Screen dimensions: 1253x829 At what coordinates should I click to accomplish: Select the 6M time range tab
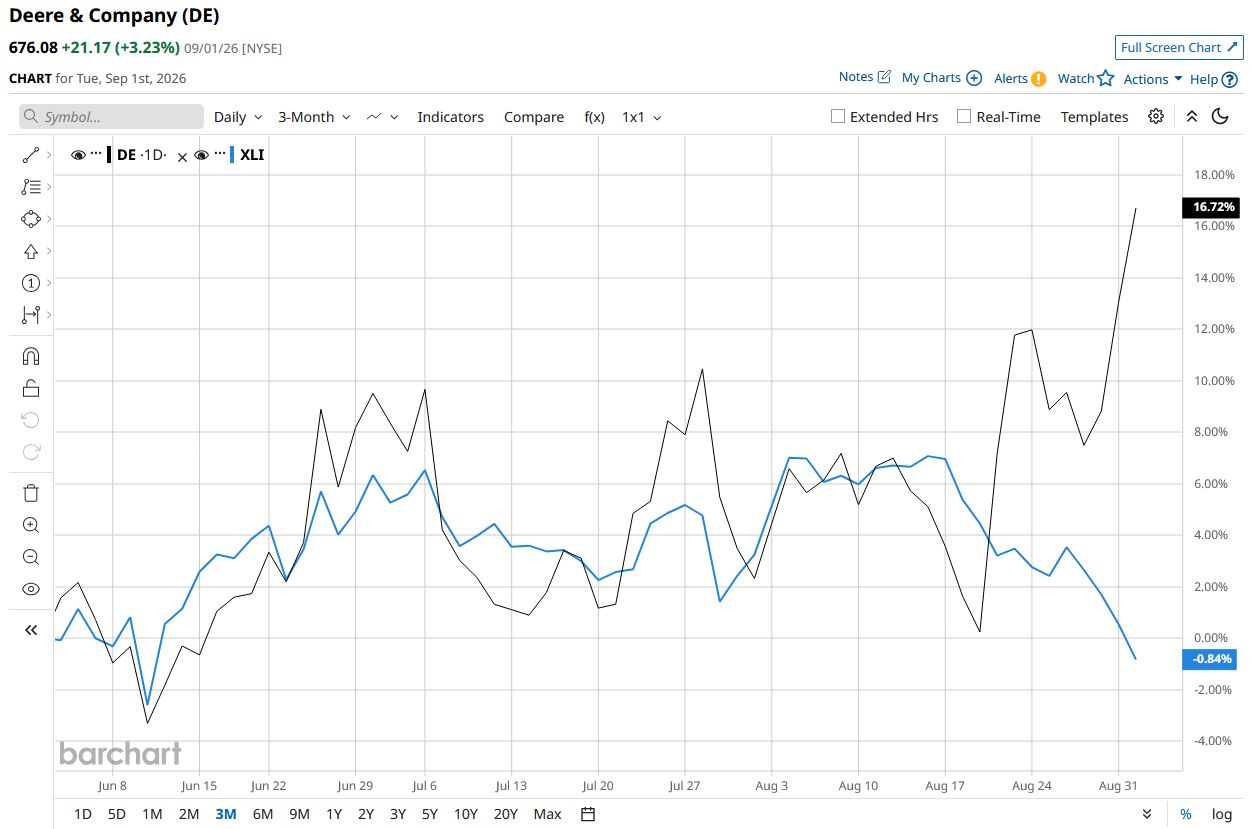click(x=263, y=814)
